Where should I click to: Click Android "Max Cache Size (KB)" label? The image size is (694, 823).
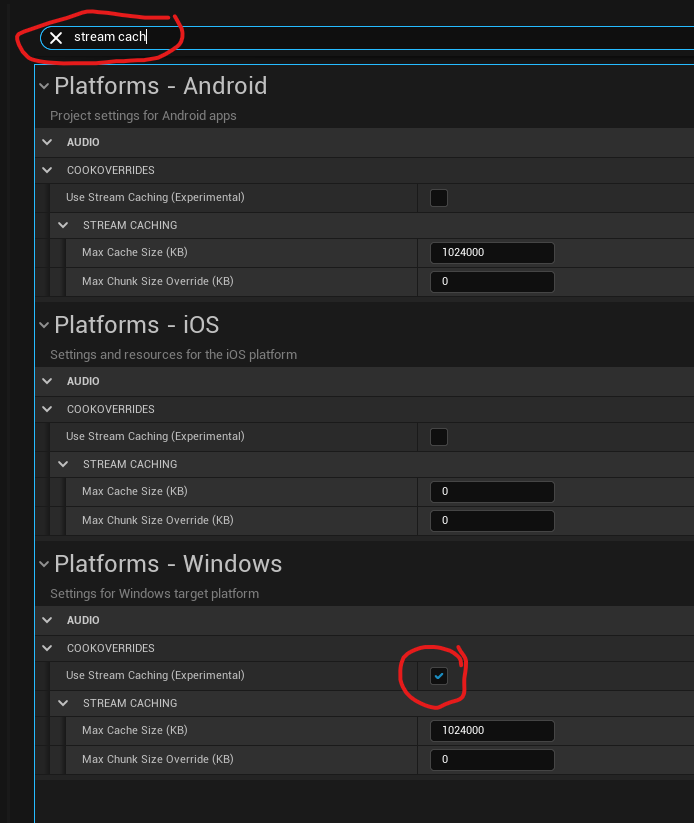pos(135,252)
